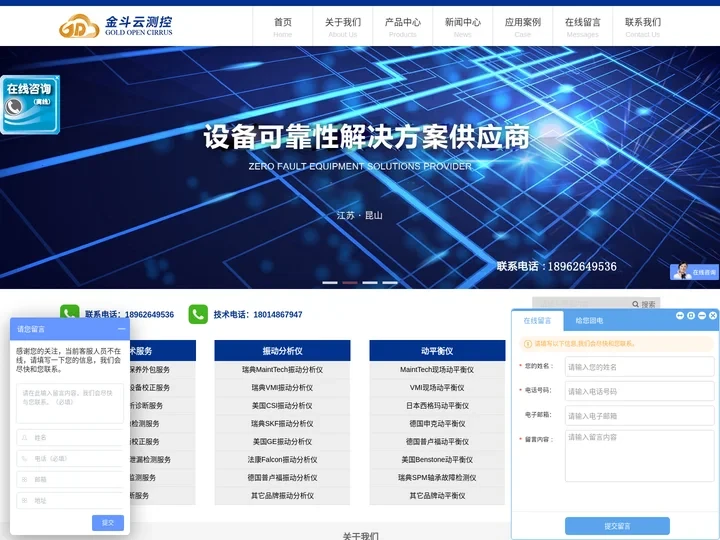
Task: Switch to 给您回电 callback tab
Action: point(589,321)
